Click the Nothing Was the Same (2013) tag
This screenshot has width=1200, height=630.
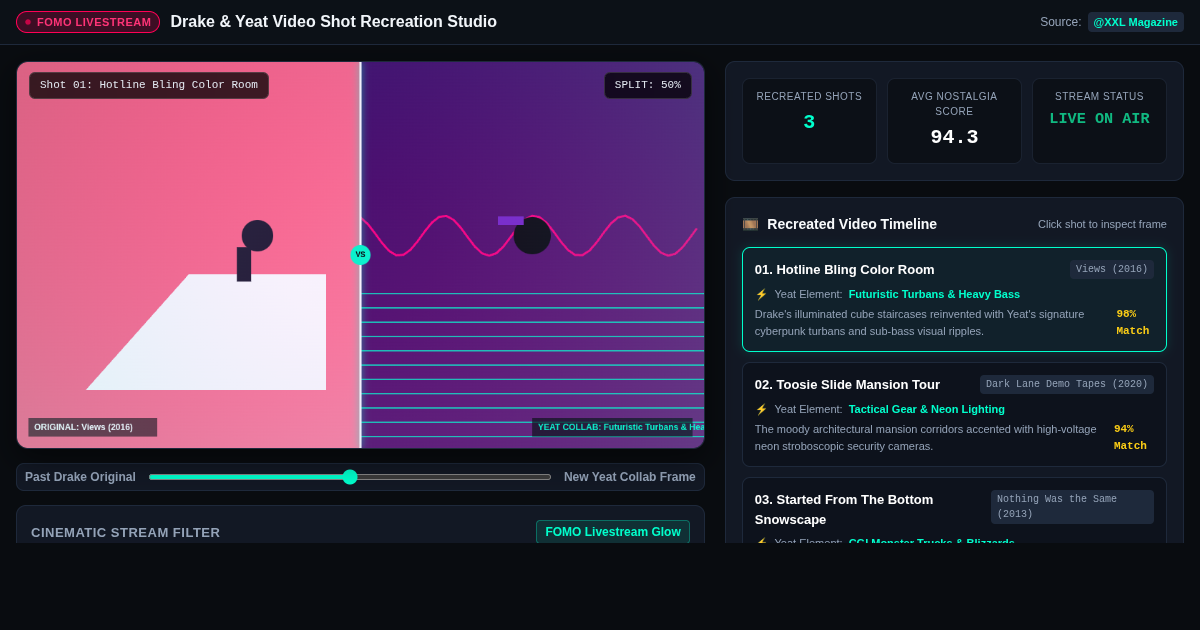click(1072, 507)
